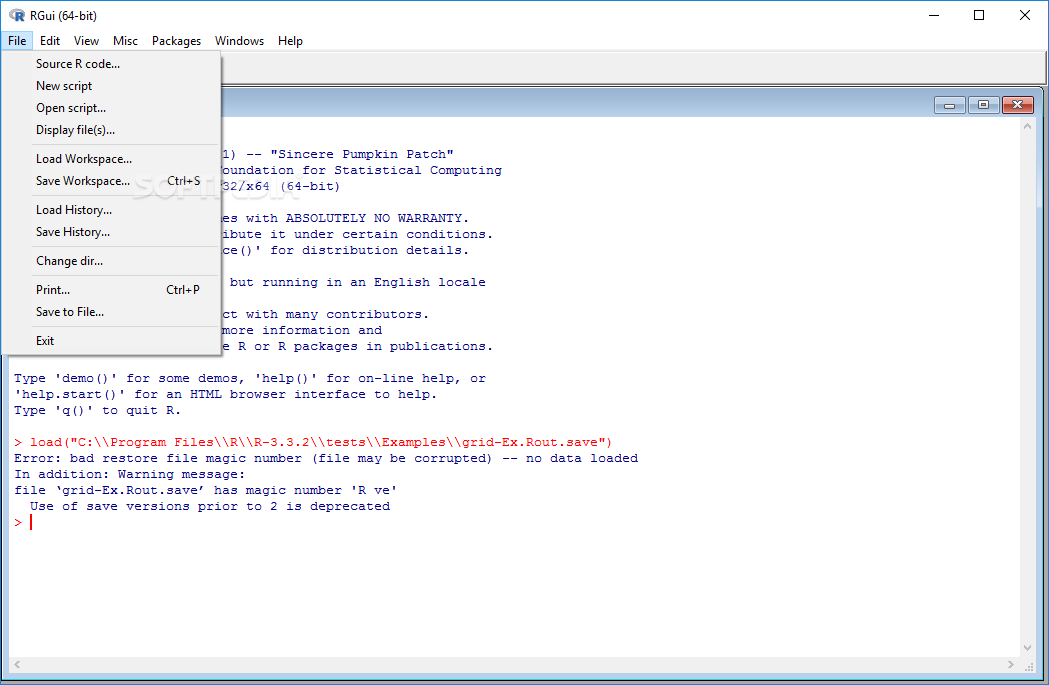The width and height of the screenshot is (1049, 685).
Task: Open the Edit menu
Action: (50, 41)
